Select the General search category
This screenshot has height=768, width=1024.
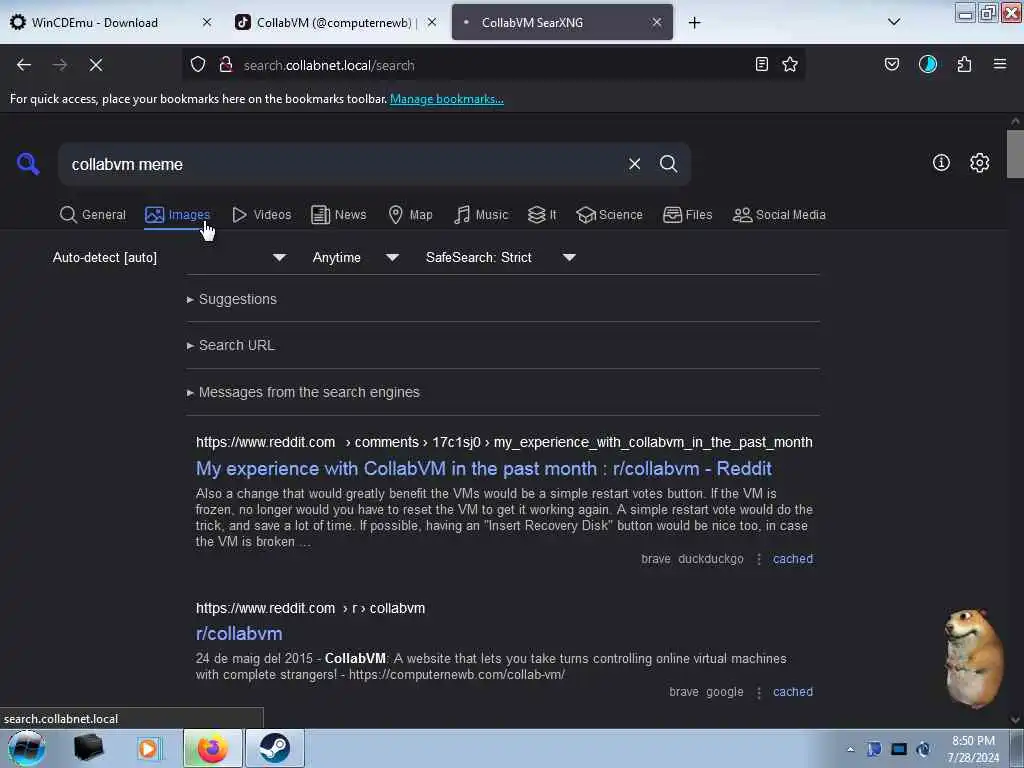[x=93, y=215]
